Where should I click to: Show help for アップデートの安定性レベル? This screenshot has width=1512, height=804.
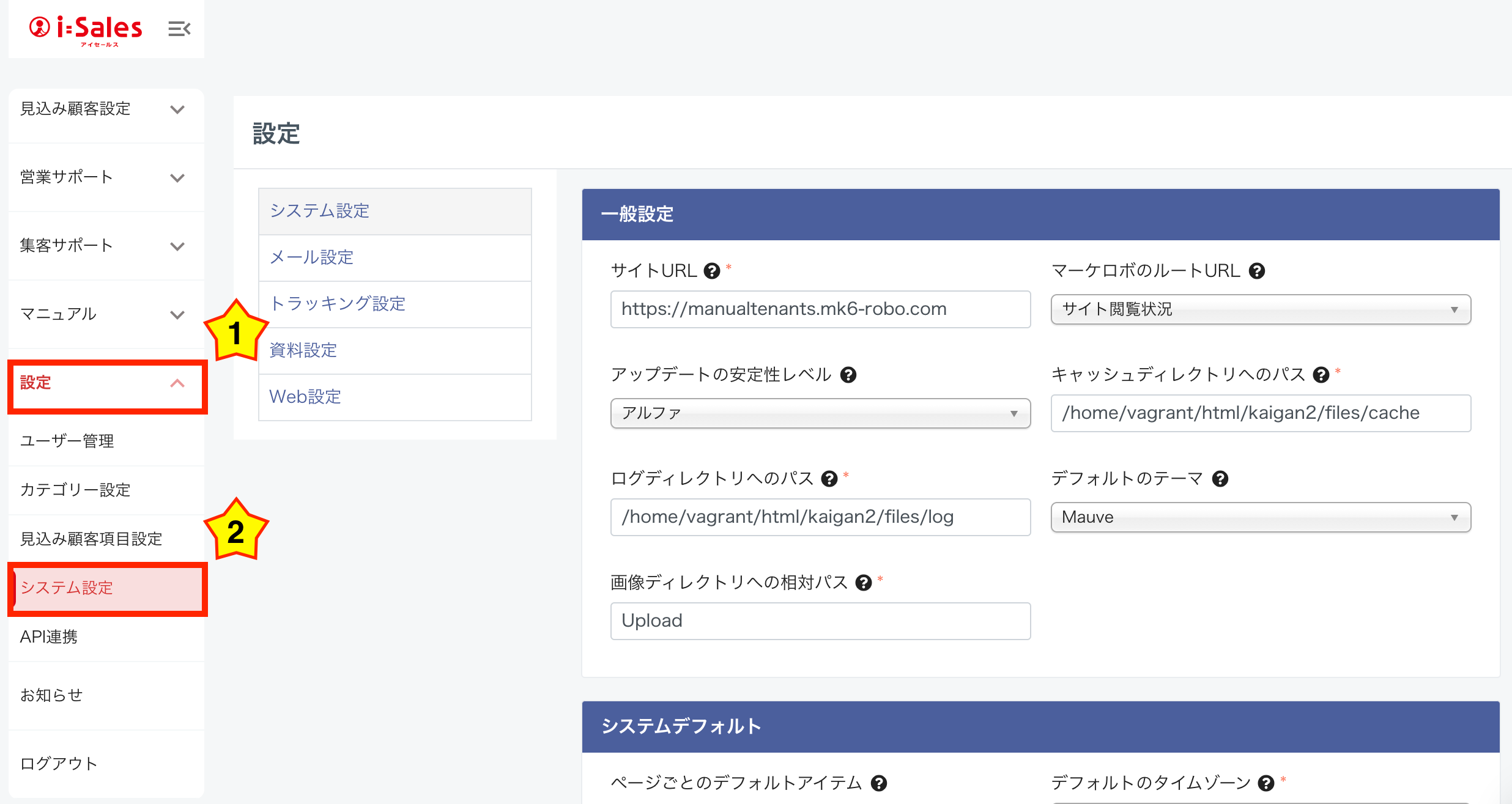[848, 375]
